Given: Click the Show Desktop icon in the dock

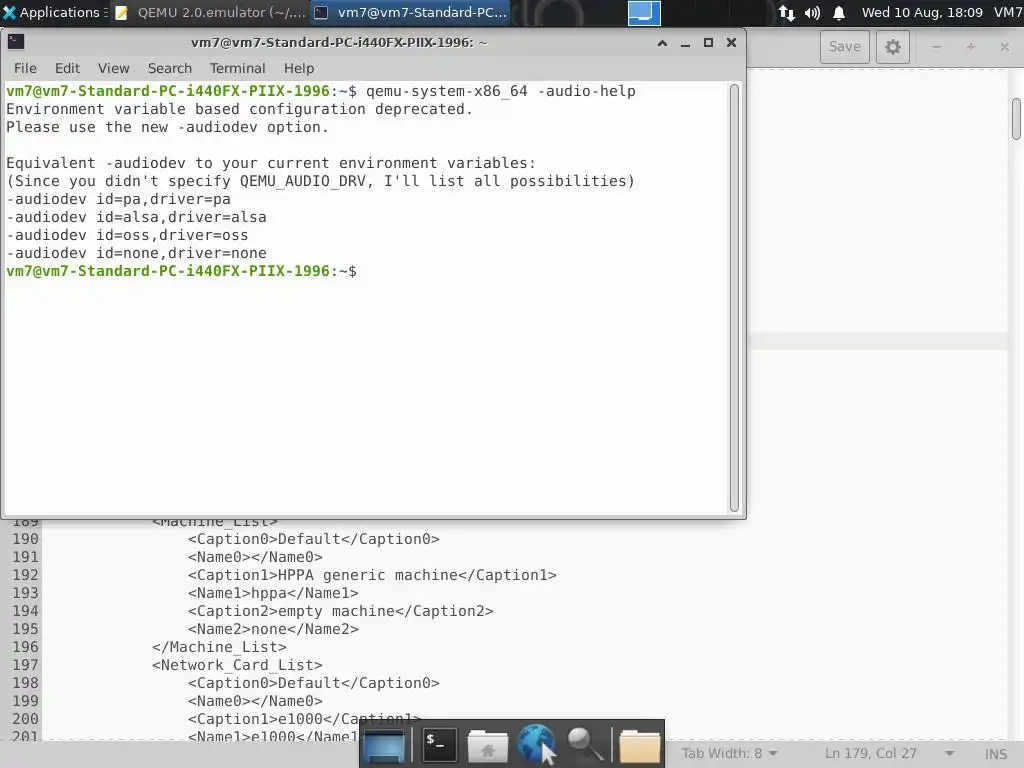Looking at the screenshot, I should (383, 745).
